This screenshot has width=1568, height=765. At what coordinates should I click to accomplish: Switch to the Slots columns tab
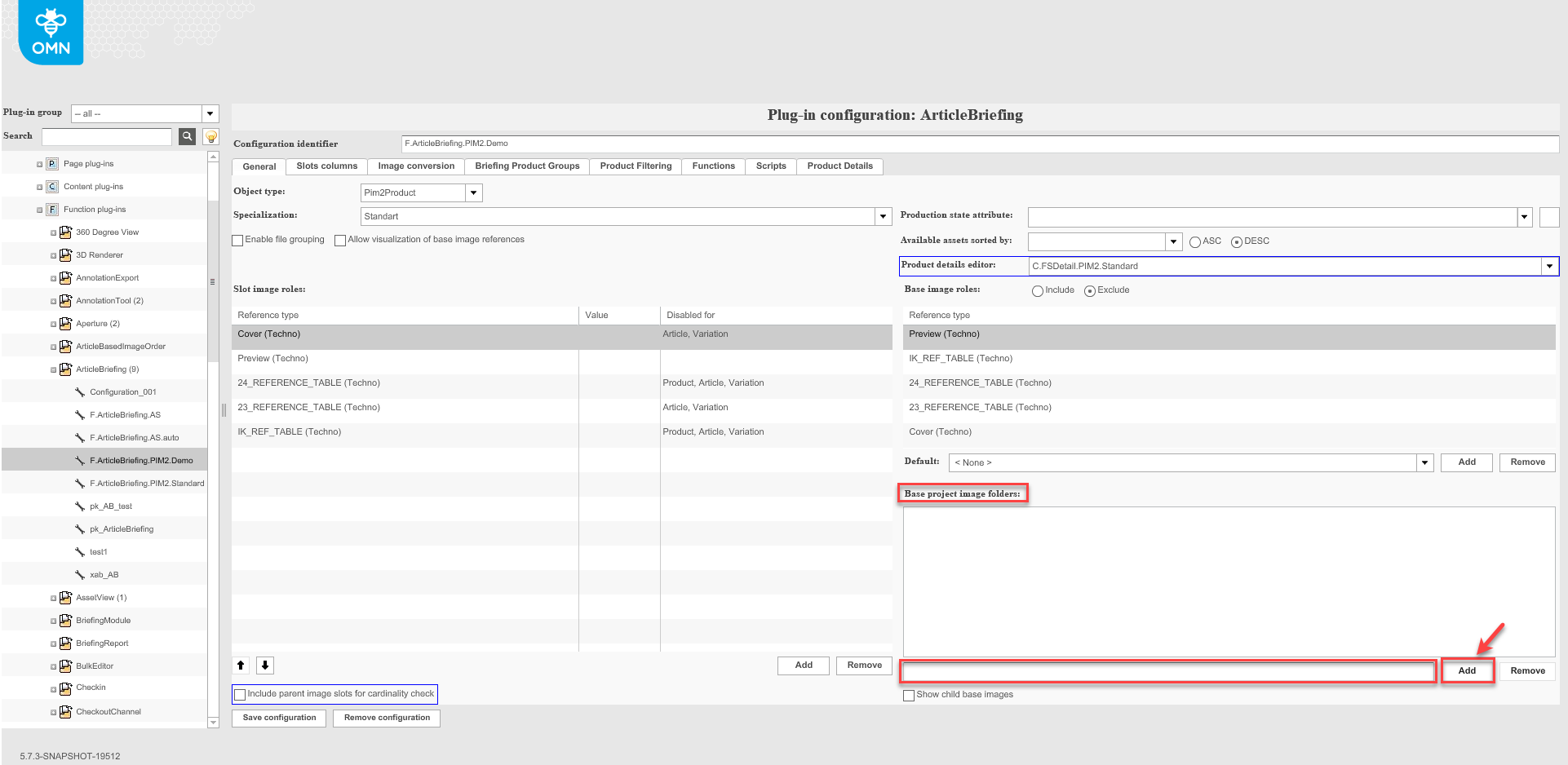coord(326,166)
